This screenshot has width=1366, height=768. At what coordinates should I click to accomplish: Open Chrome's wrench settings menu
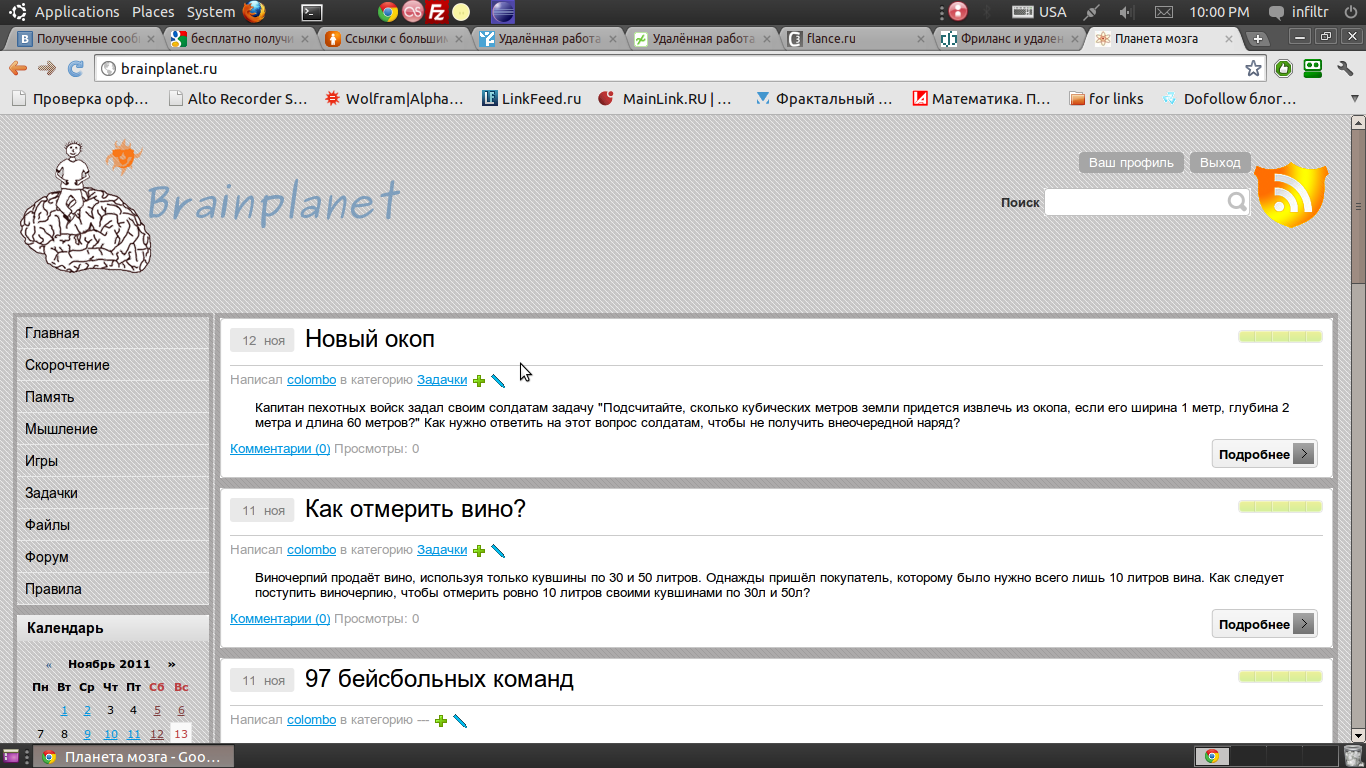(x=1345, y=69)
